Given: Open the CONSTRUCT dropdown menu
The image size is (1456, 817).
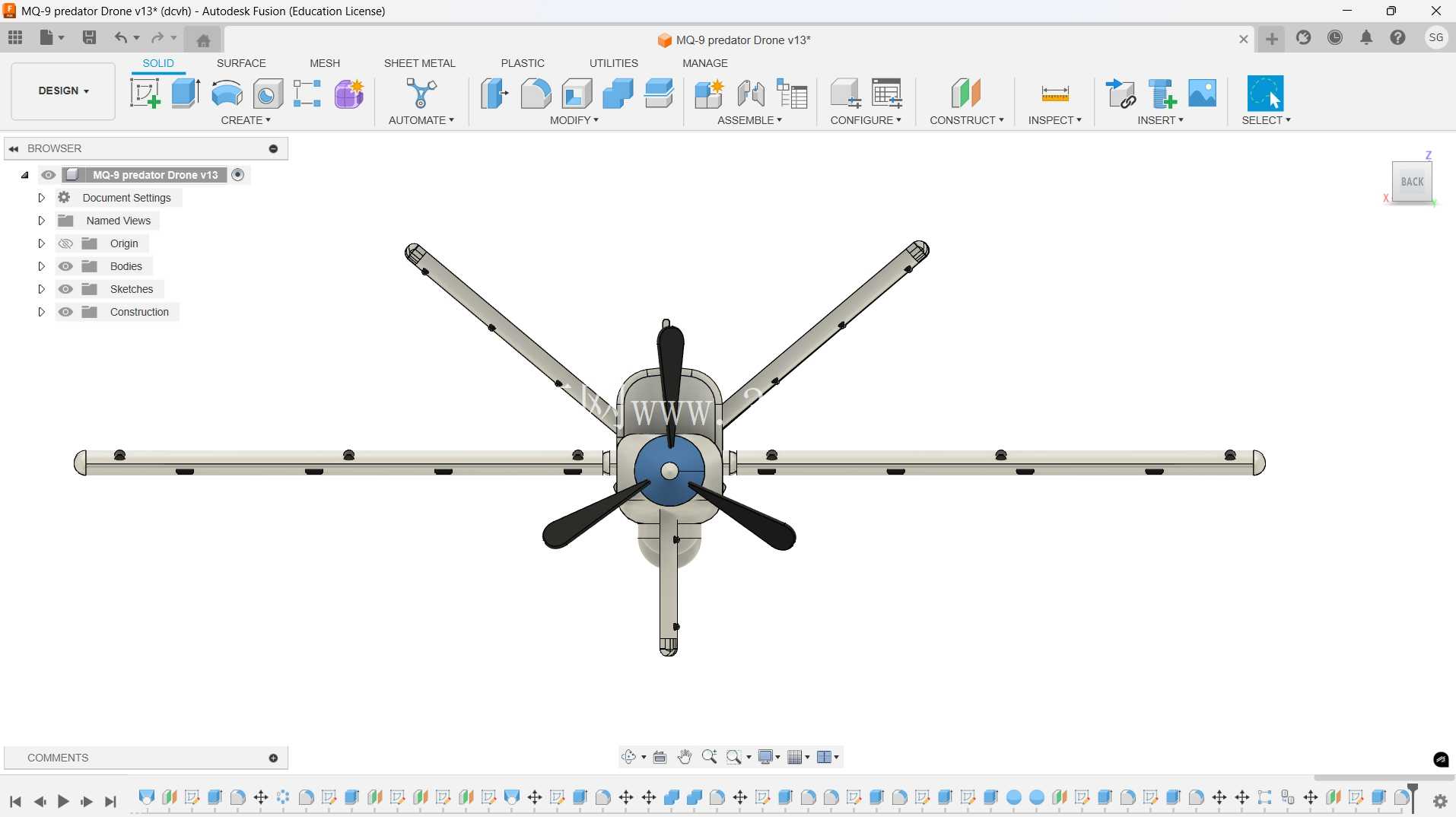Looking at the screenshot, I should point(967,120).
